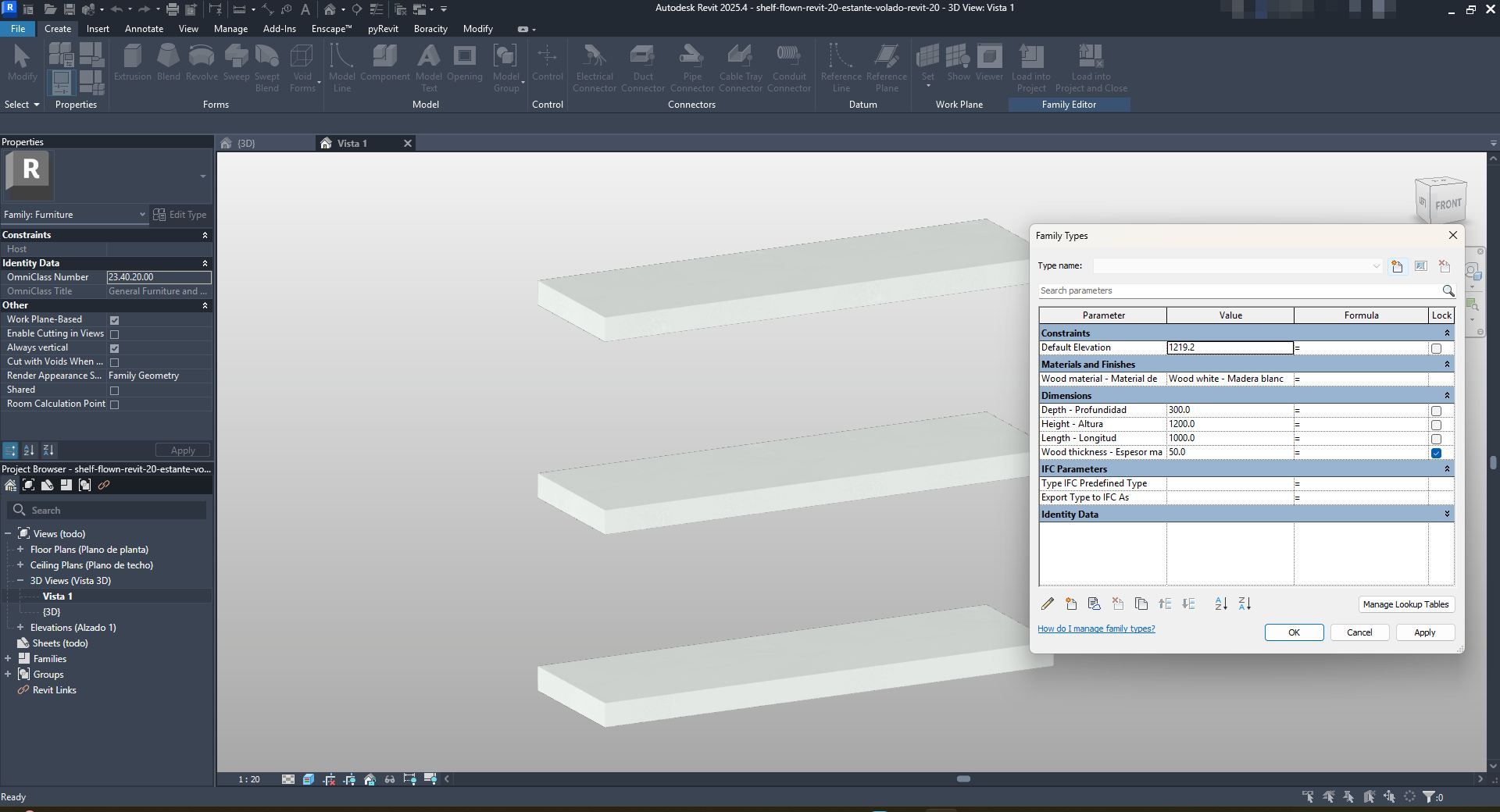1500x812 pixels.
Task: Click the ViewCube FRONT face
Action: pyautogui.click(x=1448, y=205)
